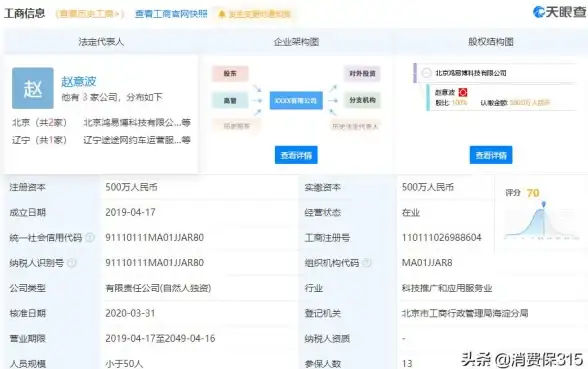588x369 pixels.
Task: Click 北京鸿易博科技有限公...等 company entry
Action: [x=137, y=122]
